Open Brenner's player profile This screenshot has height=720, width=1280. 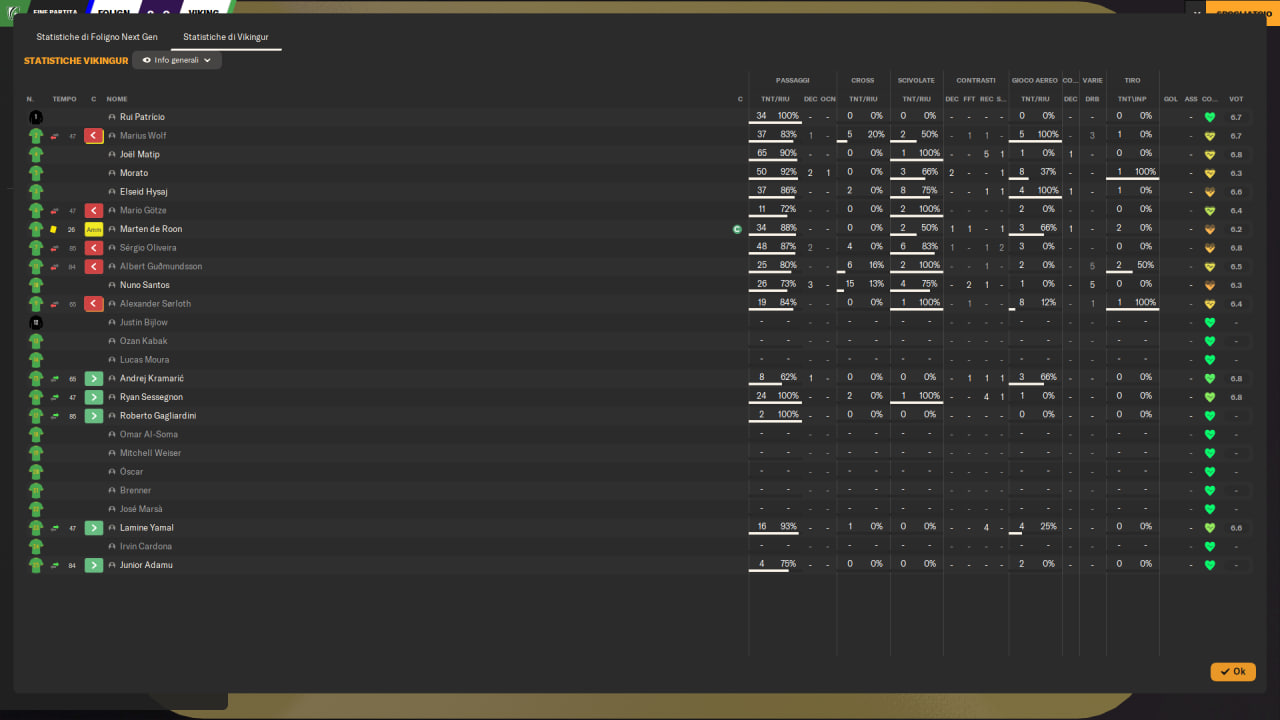136,490
